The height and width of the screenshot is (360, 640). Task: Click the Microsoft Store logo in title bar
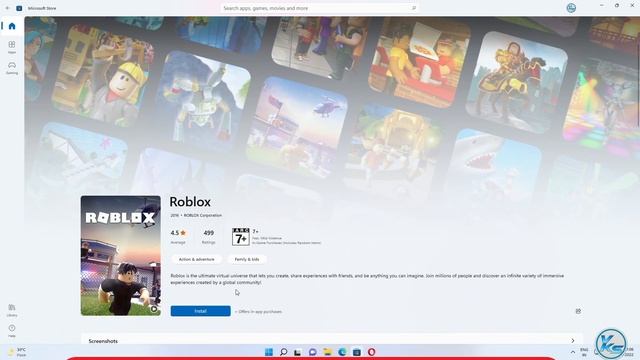19,8
